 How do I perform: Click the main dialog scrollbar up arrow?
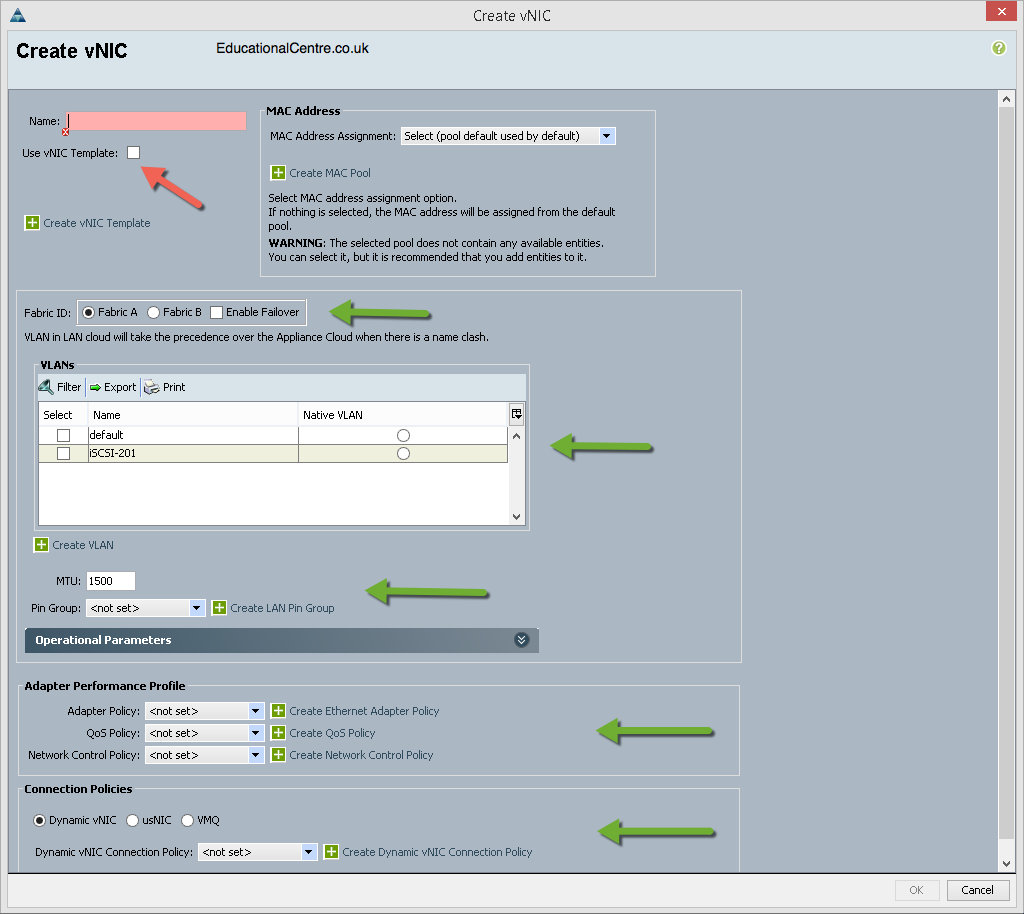[1006, 99]
